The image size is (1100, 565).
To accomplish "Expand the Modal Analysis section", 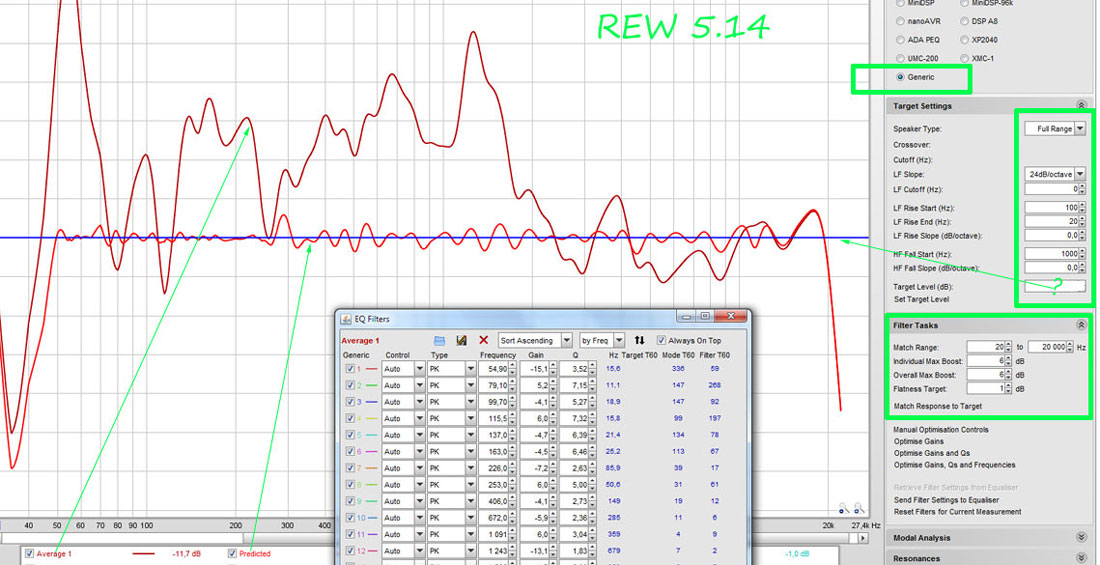I will coord(1080,538).
